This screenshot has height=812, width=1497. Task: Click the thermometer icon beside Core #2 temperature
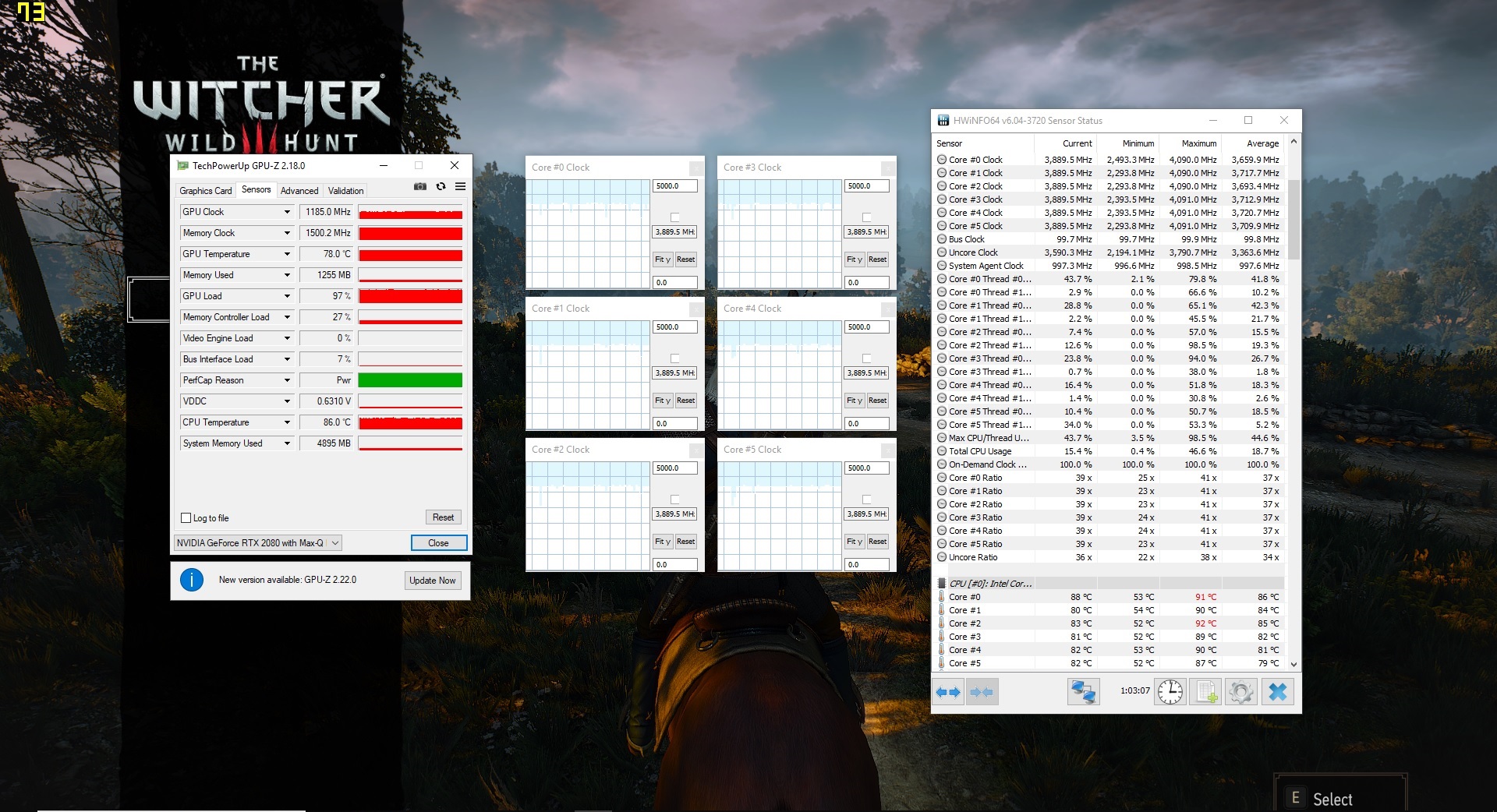coord(942,623)
